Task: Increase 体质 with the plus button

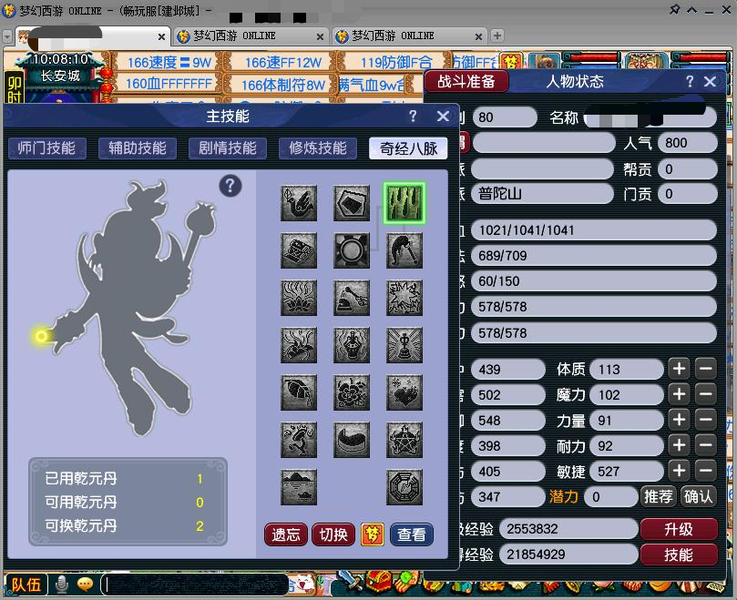Action: (x=679, y=369)
